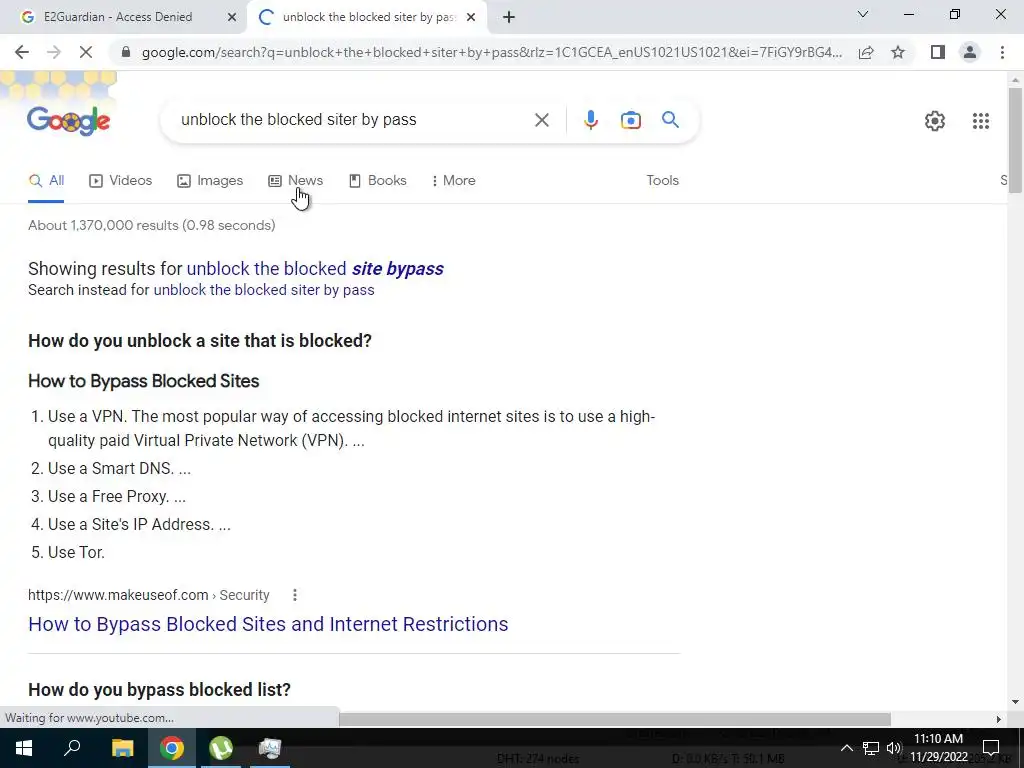The height and width of the screenshot is (768, 1024).
Task: Show hidden system tray icons
Action: (846, 748)
